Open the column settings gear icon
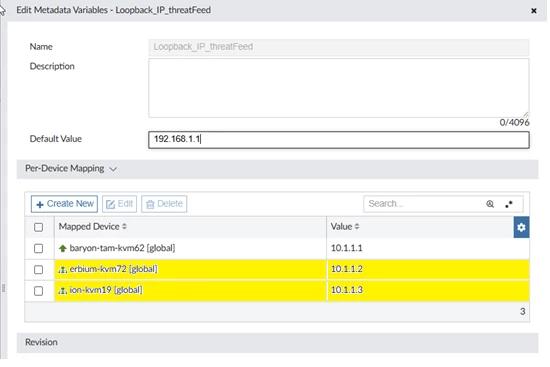This screenshot has width=550, height=367. [521, 227]
